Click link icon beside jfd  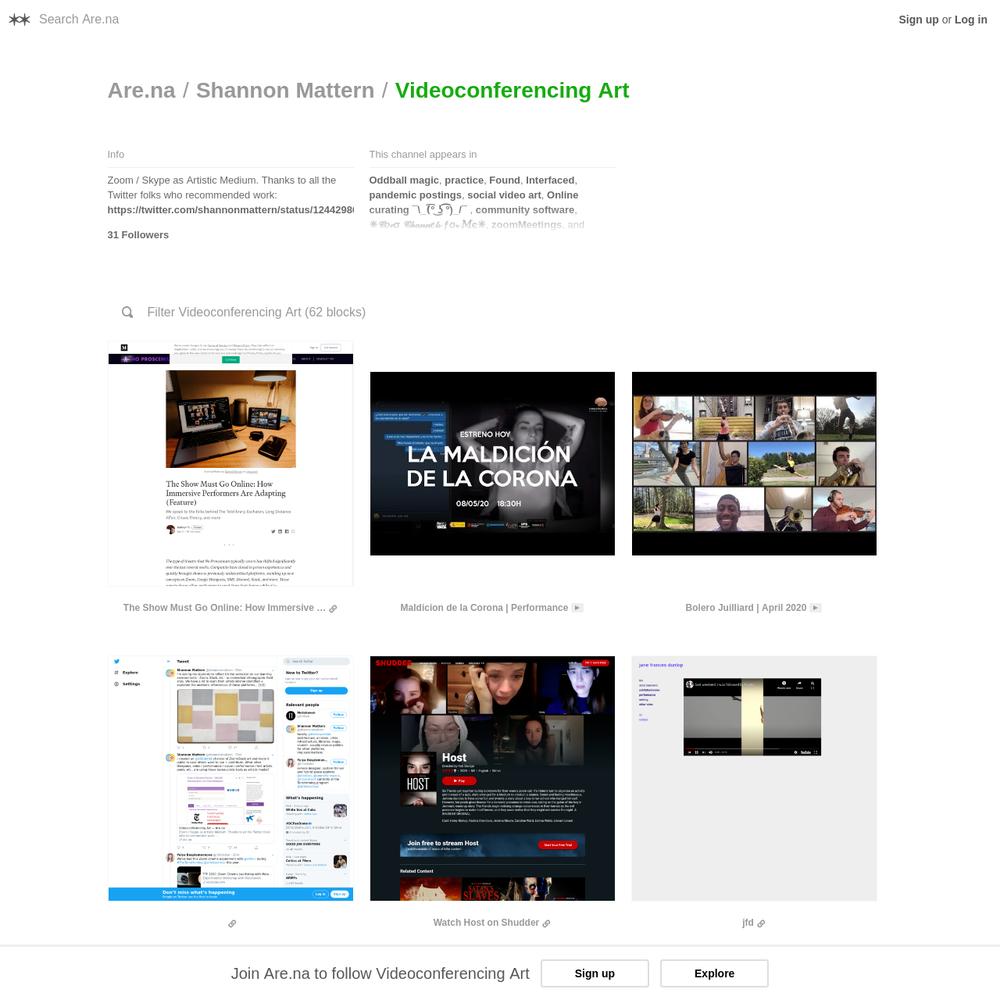pos(761,923)
